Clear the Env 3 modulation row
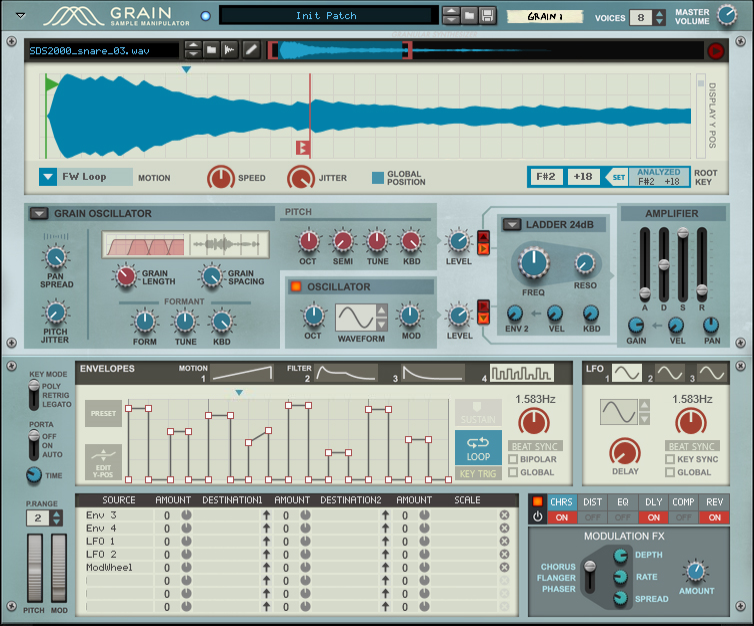Image resolution: width=754 pixels, height=626 pixels. 504,515
